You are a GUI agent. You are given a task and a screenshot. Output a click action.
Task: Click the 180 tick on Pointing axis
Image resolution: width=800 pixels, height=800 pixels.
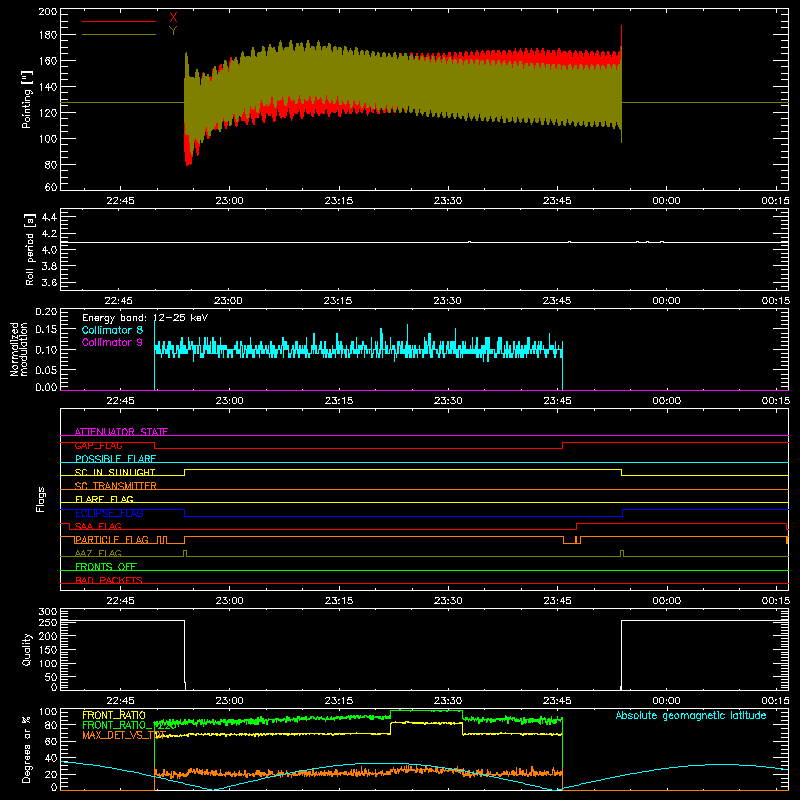click(x=48, y=35)
